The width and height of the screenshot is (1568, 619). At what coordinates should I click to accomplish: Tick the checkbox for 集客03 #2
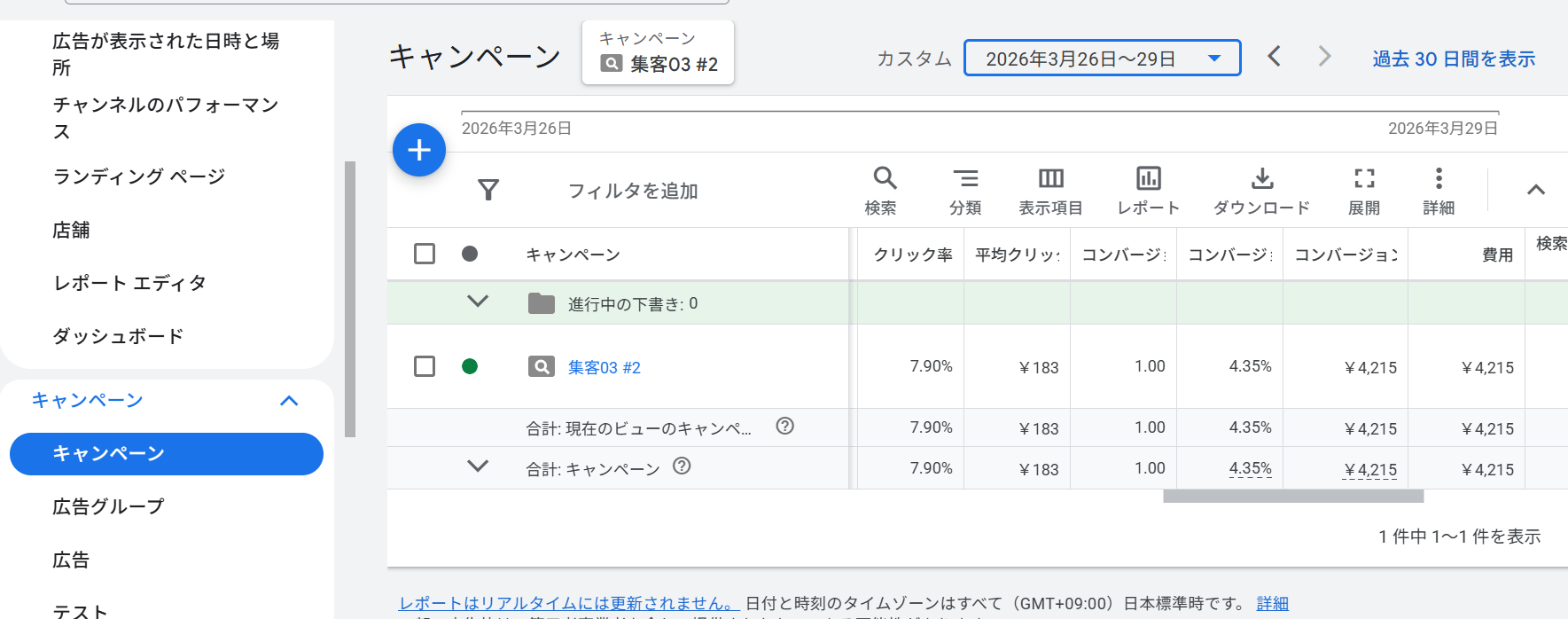click(x=425, y=366)
